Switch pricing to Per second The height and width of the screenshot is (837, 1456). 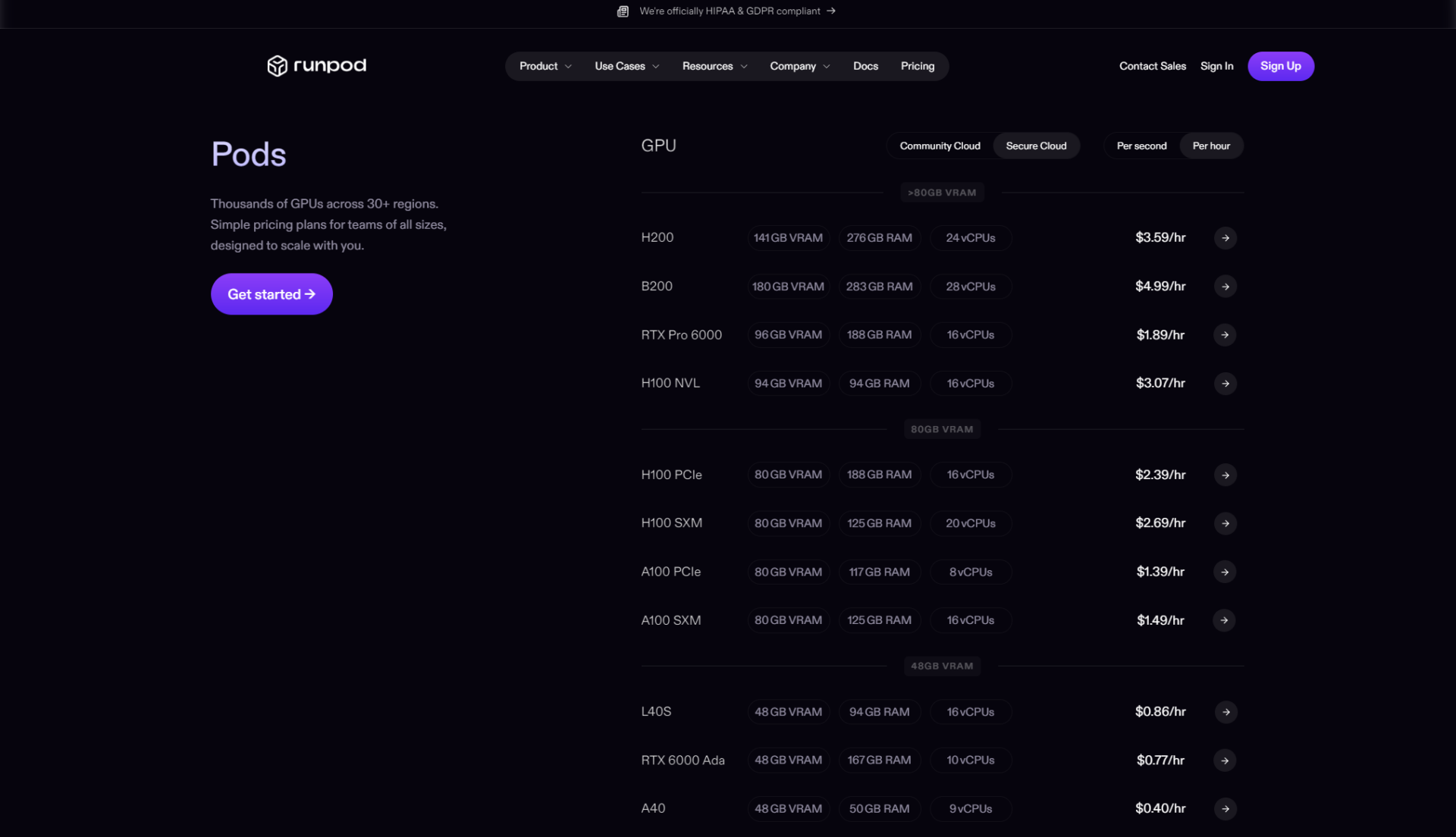pos(1141,146)
